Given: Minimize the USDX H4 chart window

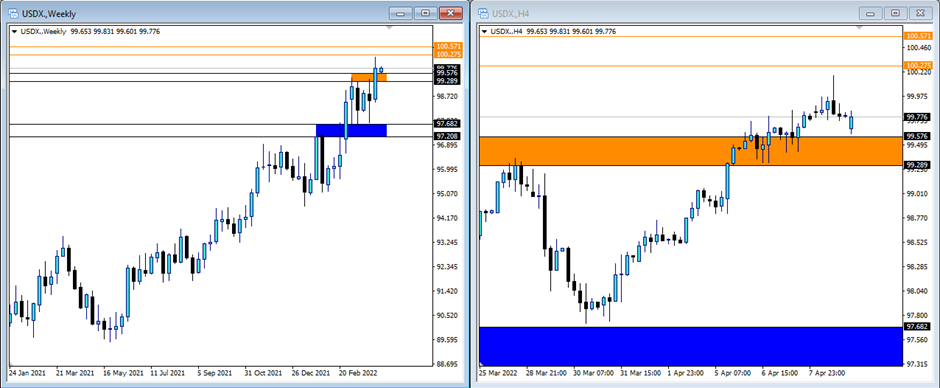Looking at the screenshot, I should (x=871, y=13).
